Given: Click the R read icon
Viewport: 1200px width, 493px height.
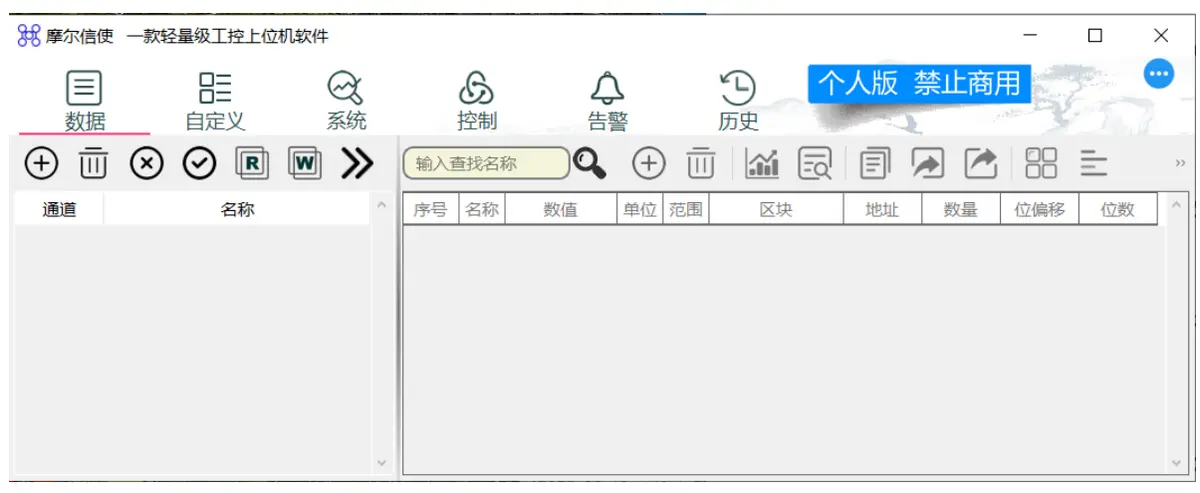Looking at the screenshot, I should [x=251, y=163].
